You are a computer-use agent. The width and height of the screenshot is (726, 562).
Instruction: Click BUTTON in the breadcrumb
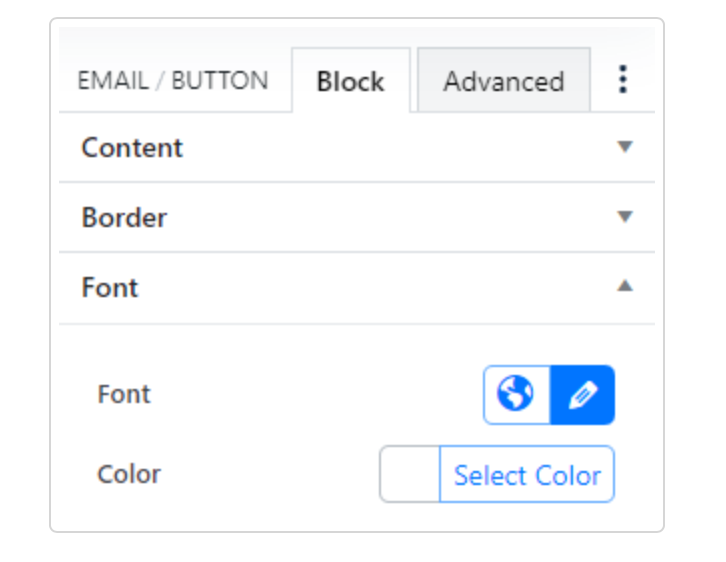[x=219, y=81]
